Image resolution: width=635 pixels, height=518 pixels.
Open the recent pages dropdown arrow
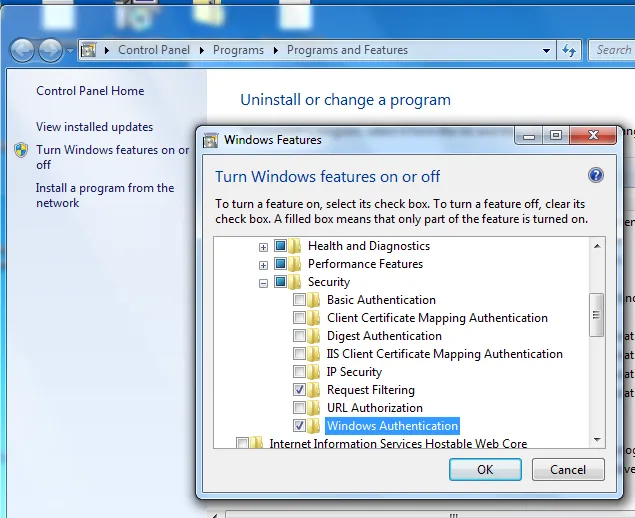tap(70, 51)
